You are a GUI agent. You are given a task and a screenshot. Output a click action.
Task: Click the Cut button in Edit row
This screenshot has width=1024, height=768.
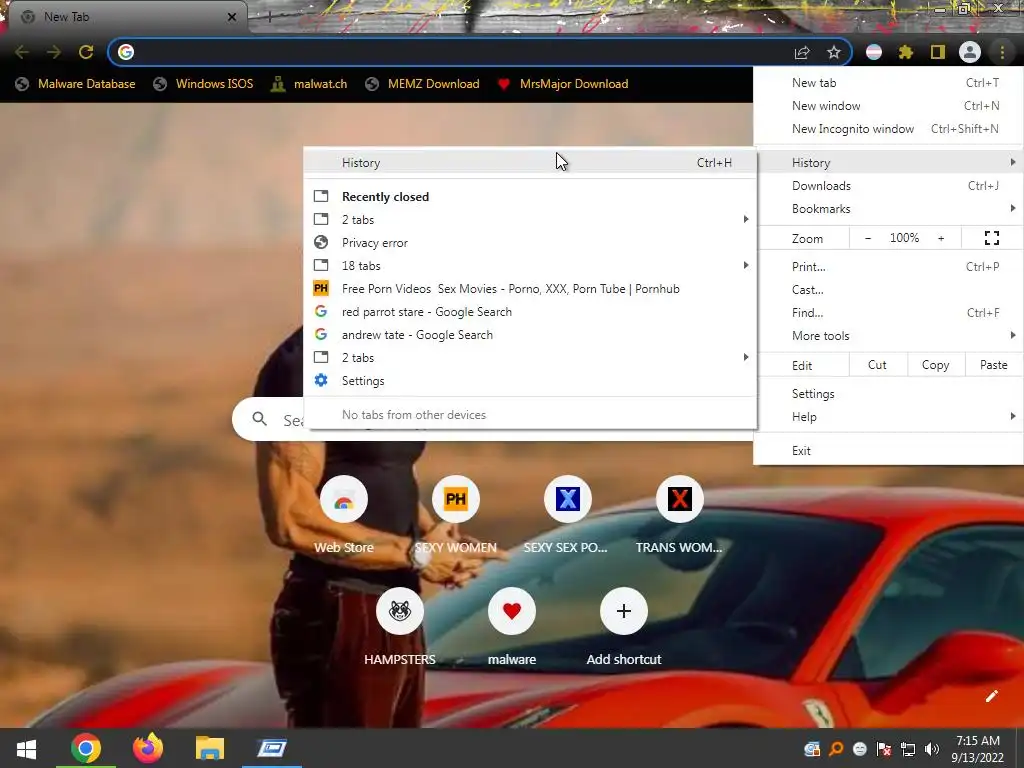pyautogui.click(x=878, y=365)
